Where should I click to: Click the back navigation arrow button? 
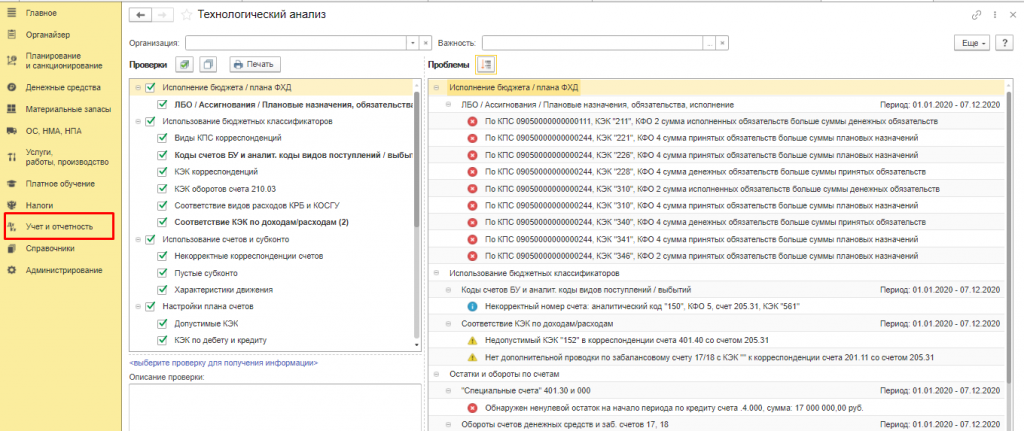click(x=140, y=15)
